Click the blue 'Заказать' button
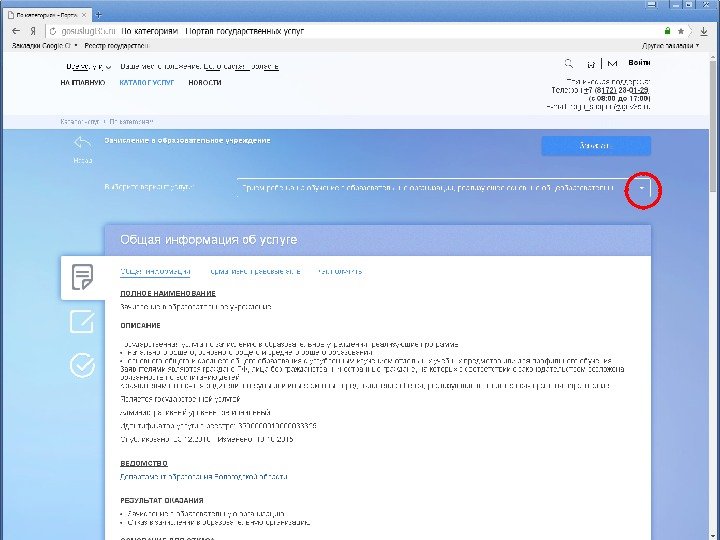Image resolution: width=720 pixels, height=540 pixels. click(x=596, y=146)
